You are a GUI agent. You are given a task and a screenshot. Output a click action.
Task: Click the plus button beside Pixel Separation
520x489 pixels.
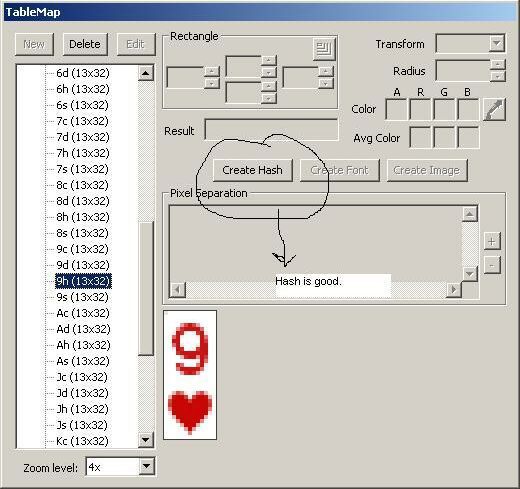click(492, 241)
